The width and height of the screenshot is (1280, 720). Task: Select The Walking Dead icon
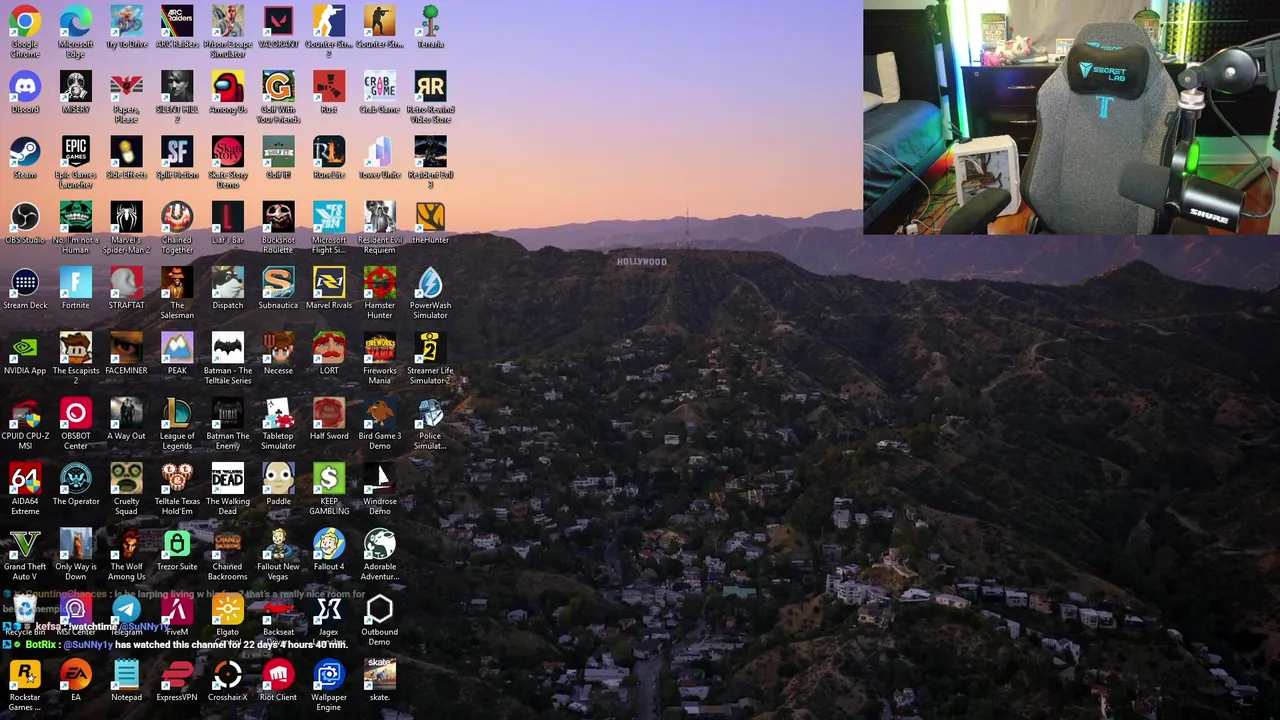coord(227,489)
